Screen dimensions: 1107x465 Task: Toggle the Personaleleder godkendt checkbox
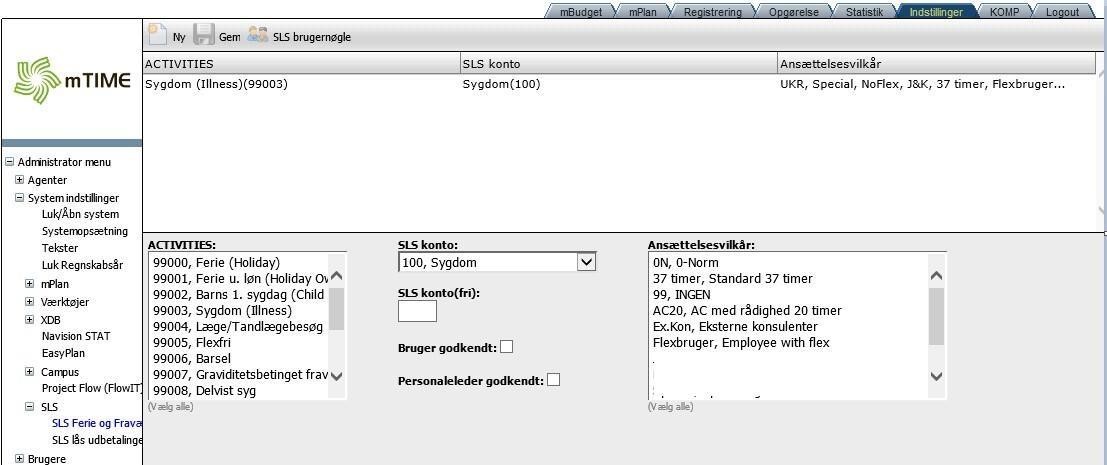coord(553,380)
